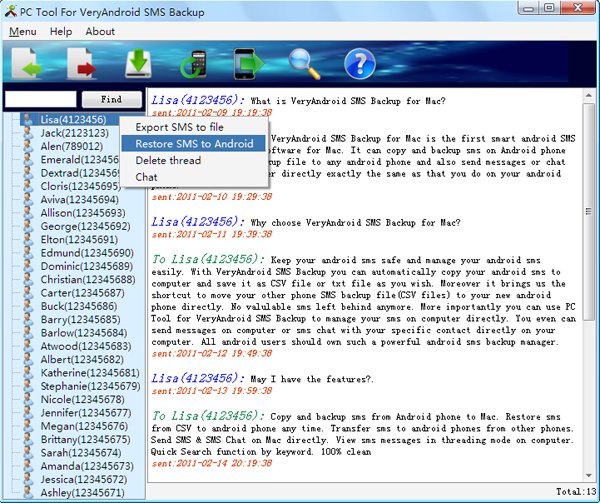Click the contact avatar icon beside Aviva(12345694)
600x503 pixels.
28,200
